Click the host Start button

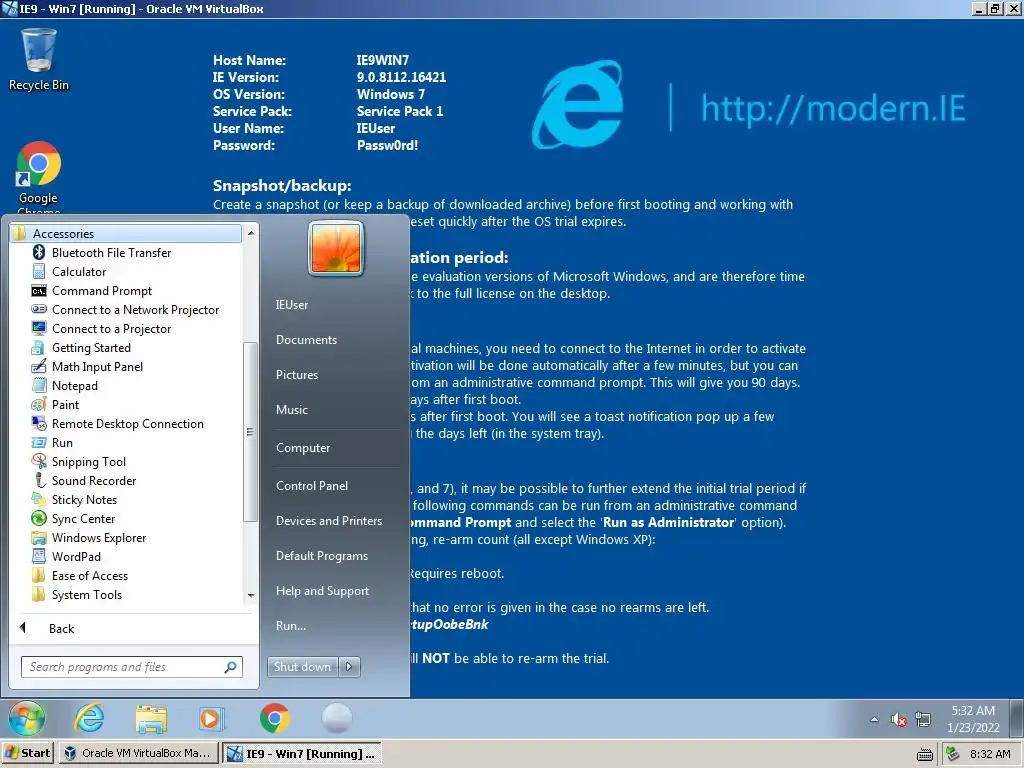[x=27, y=753]
